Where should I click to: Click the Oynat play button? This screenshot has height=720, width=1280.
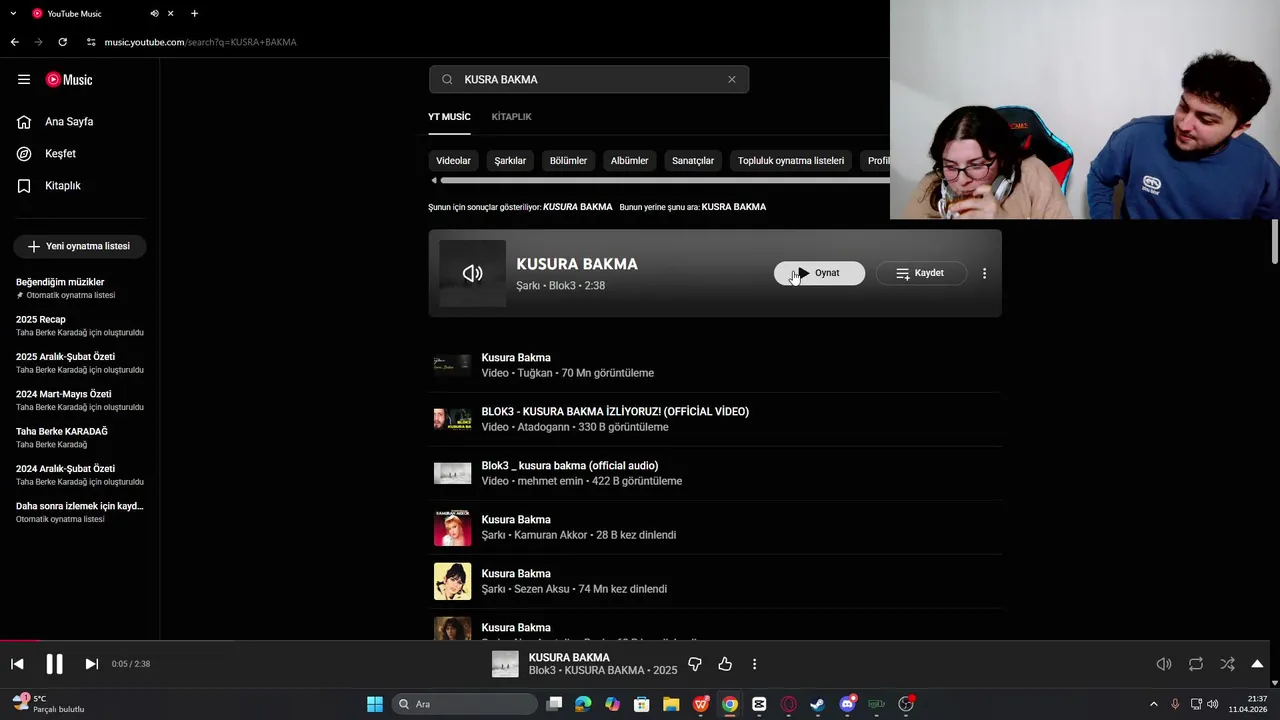click(819, 273)
